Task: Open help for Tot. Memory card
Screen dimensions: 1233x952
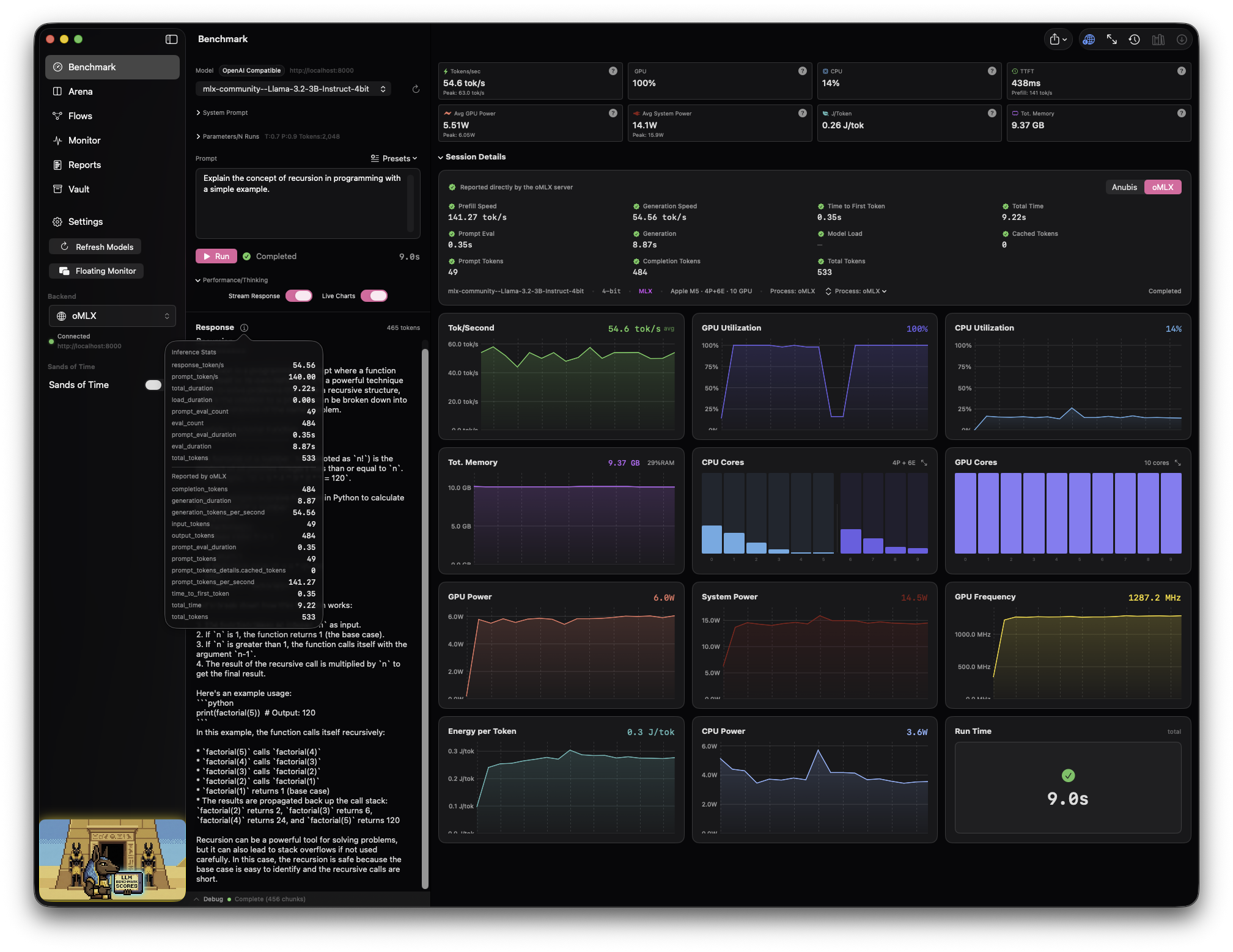Action: (x=1182, y=113)
